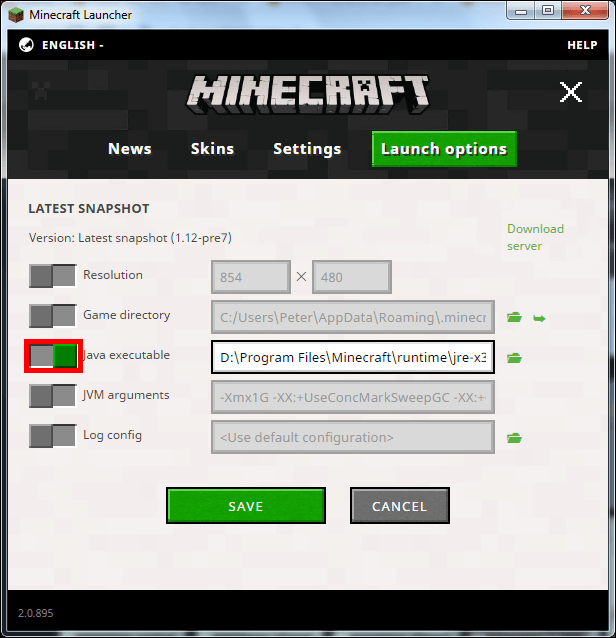Click the resolution height field 480
The height and width of the screenshot is (638, 616).
point(352,277)
